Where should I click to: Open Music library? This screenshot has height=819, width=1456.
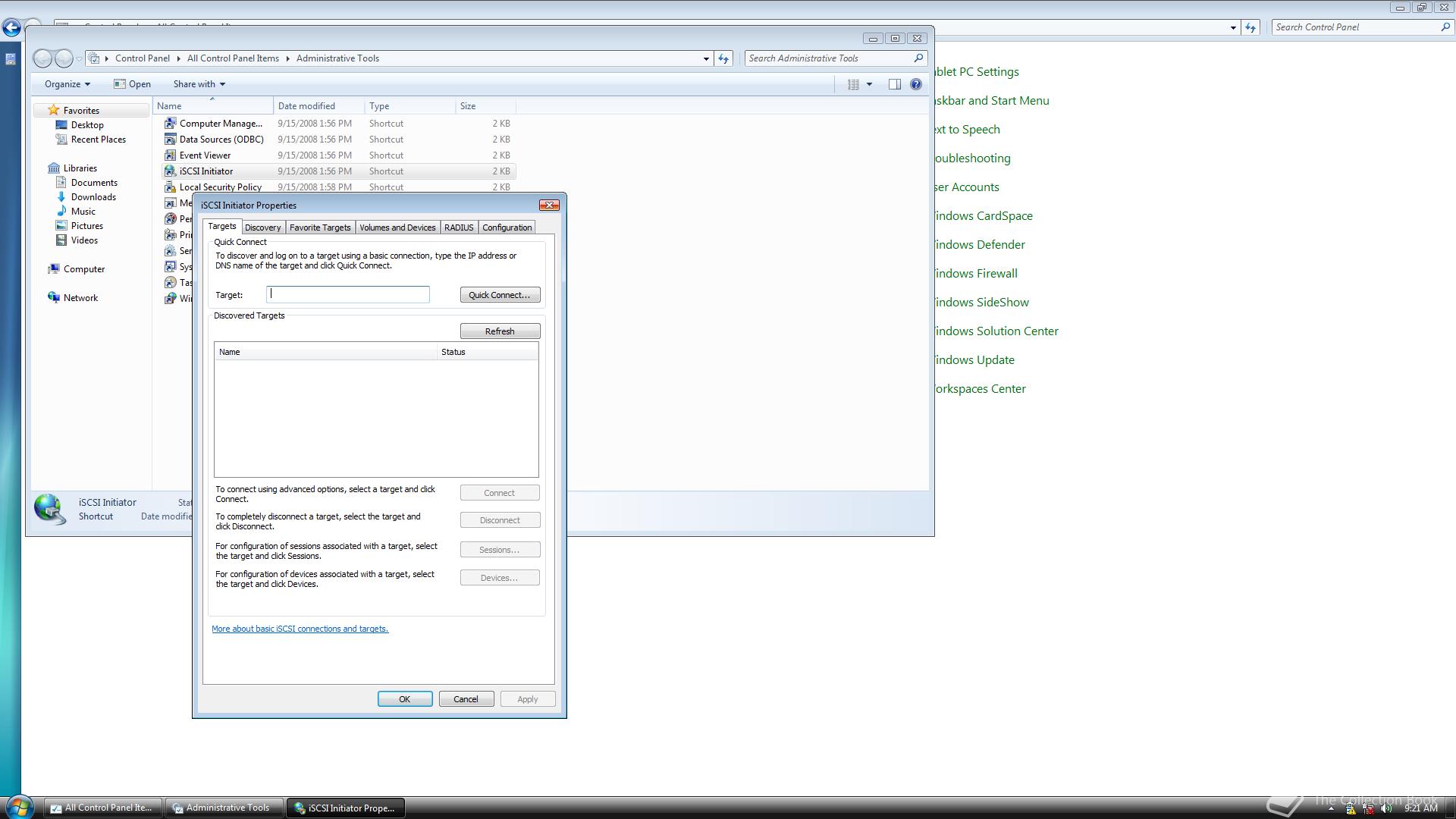(83, 212)
